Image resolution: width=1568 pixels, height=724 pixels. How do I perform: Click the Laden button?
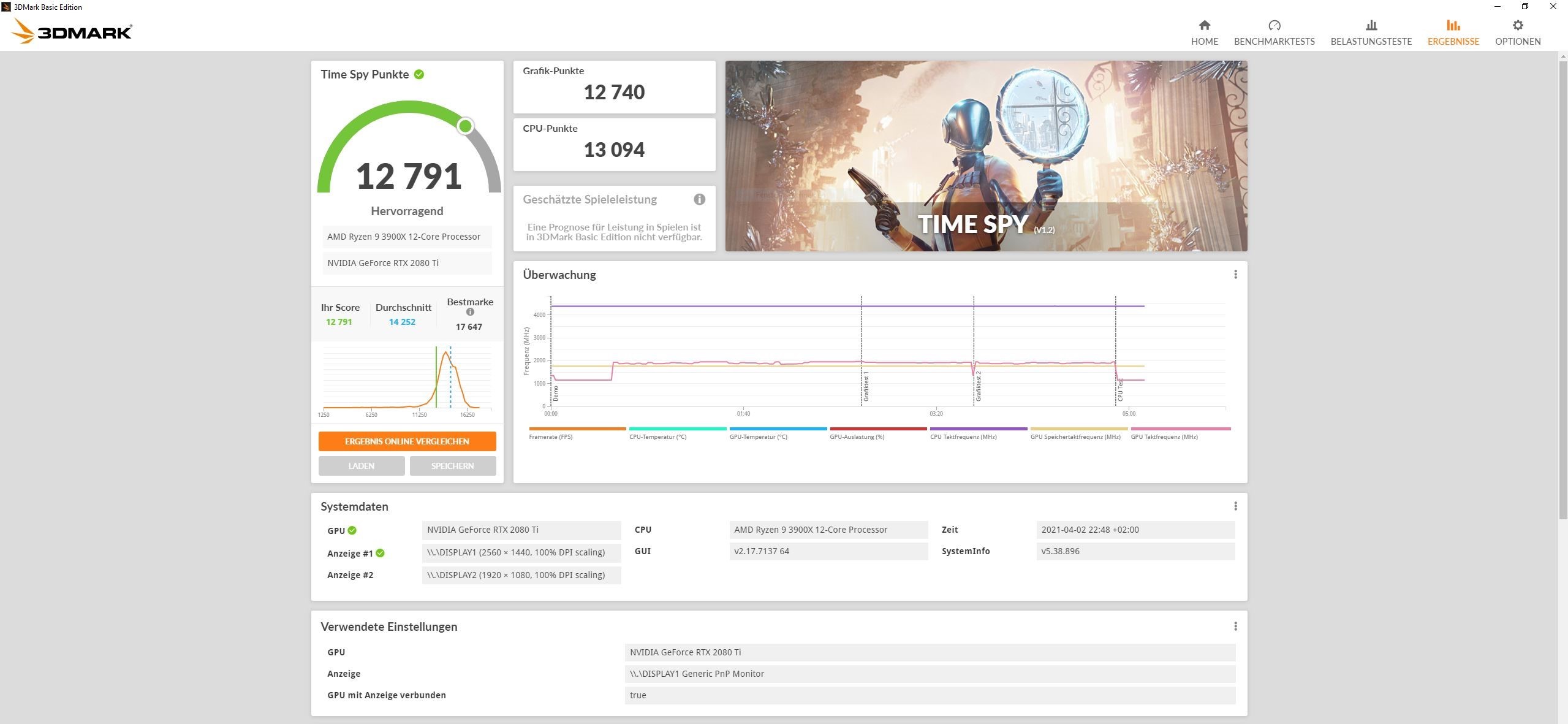click(361, 466)
